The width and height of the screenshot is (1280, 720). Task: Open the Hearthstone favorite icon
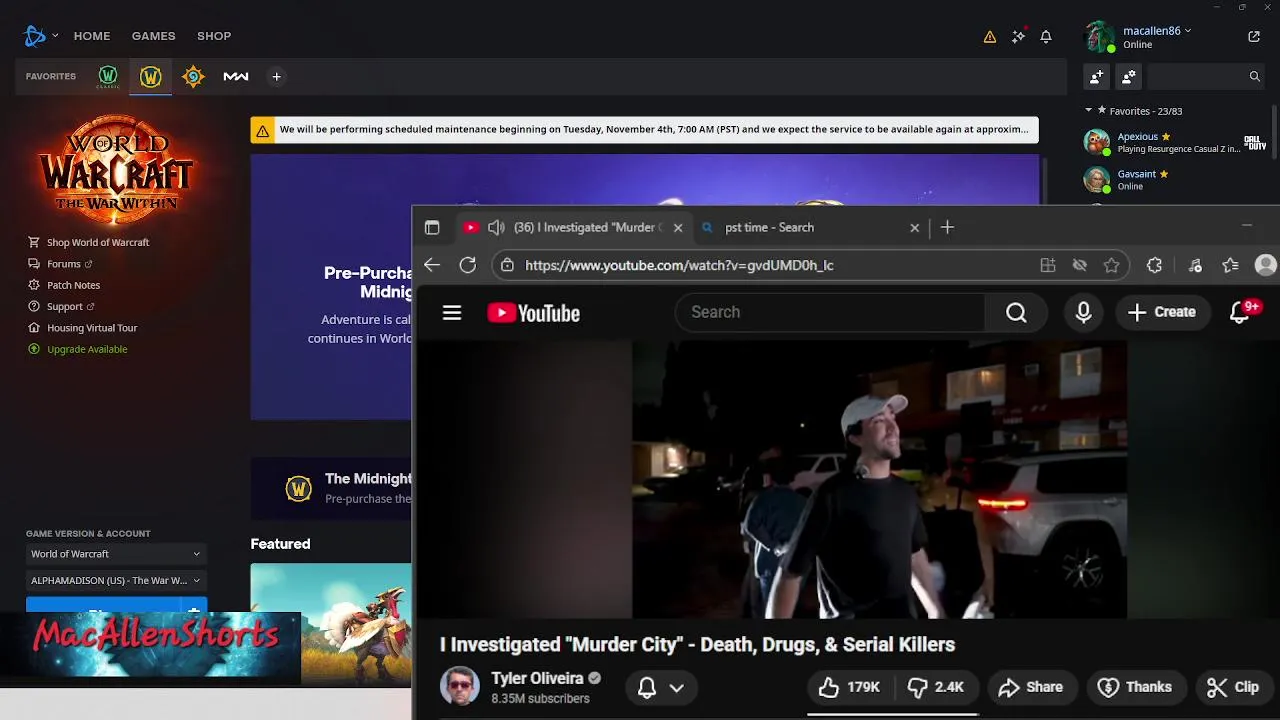[x=193, y=76]
